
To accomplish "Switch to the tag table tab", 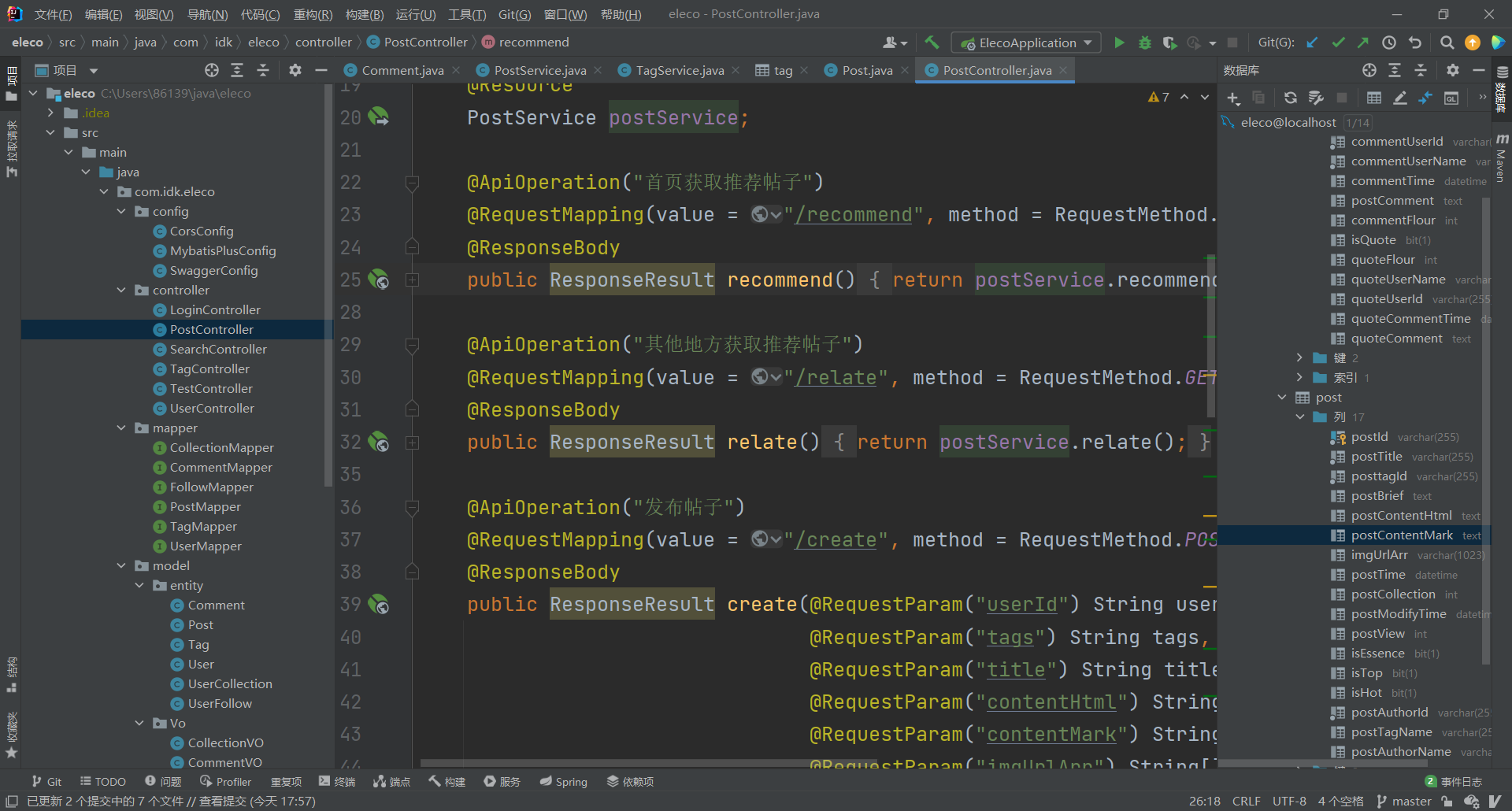I will tap(783, 70).
